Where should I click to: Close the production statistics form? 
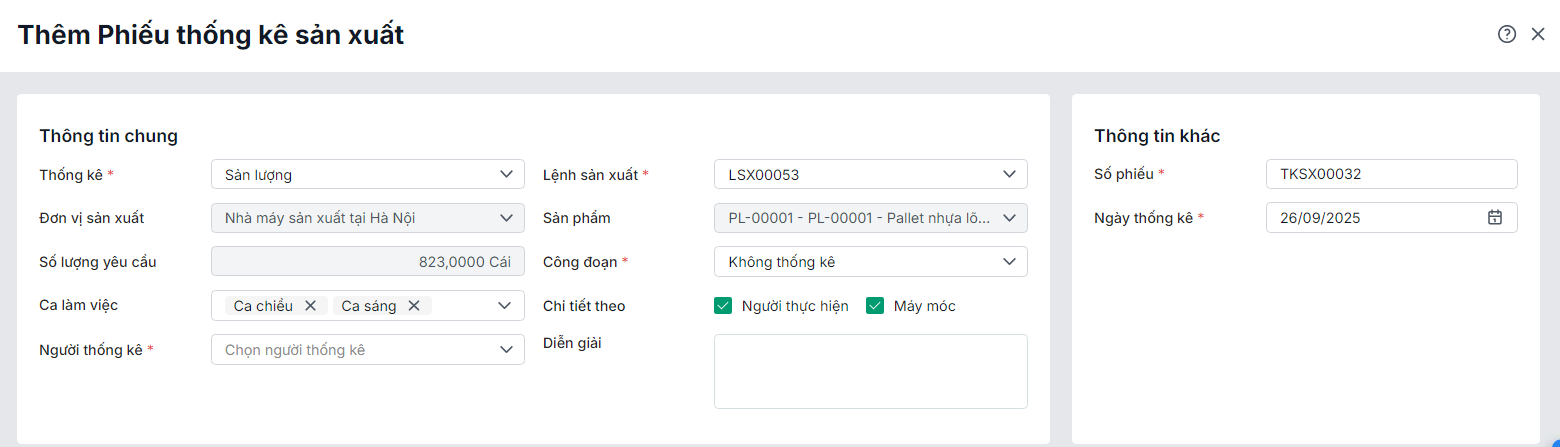[1538, 34]
